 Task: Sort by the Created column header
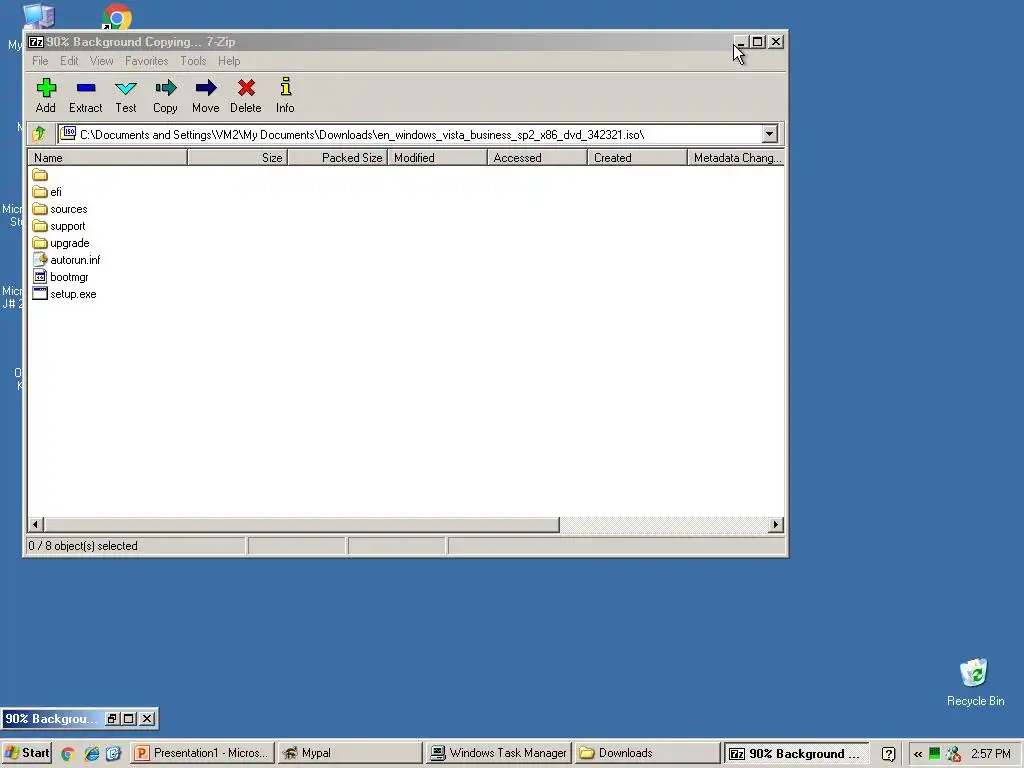click(637, 157)
